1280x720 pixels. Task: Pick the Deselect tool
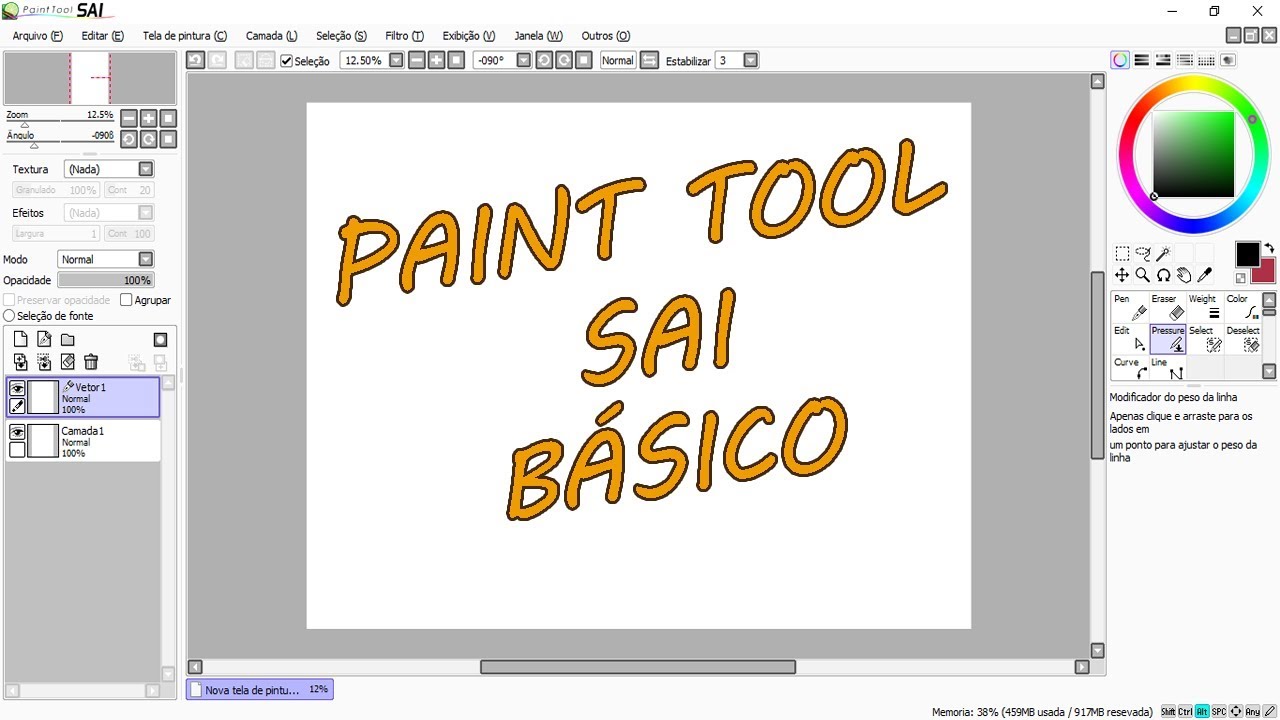(1242, 339)
